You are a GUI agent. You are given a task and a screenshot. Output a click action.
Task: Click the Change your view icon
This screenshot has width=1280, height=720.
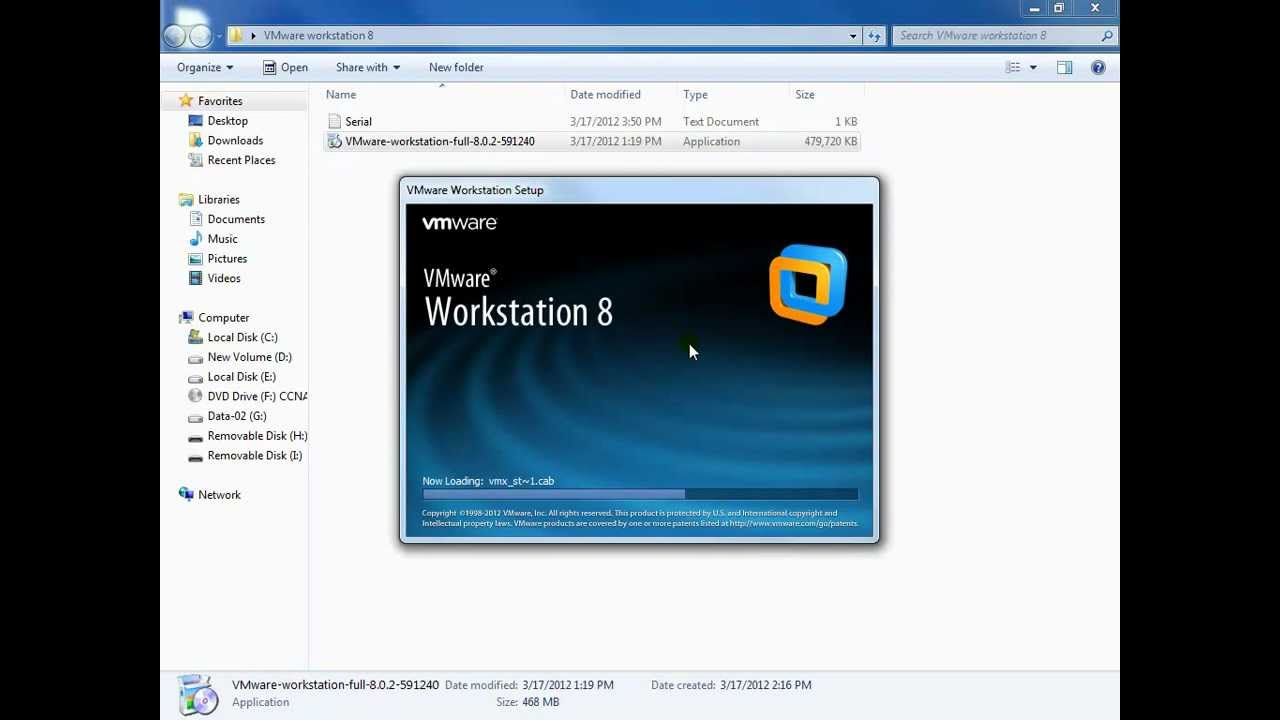(x=1013, y=67)
